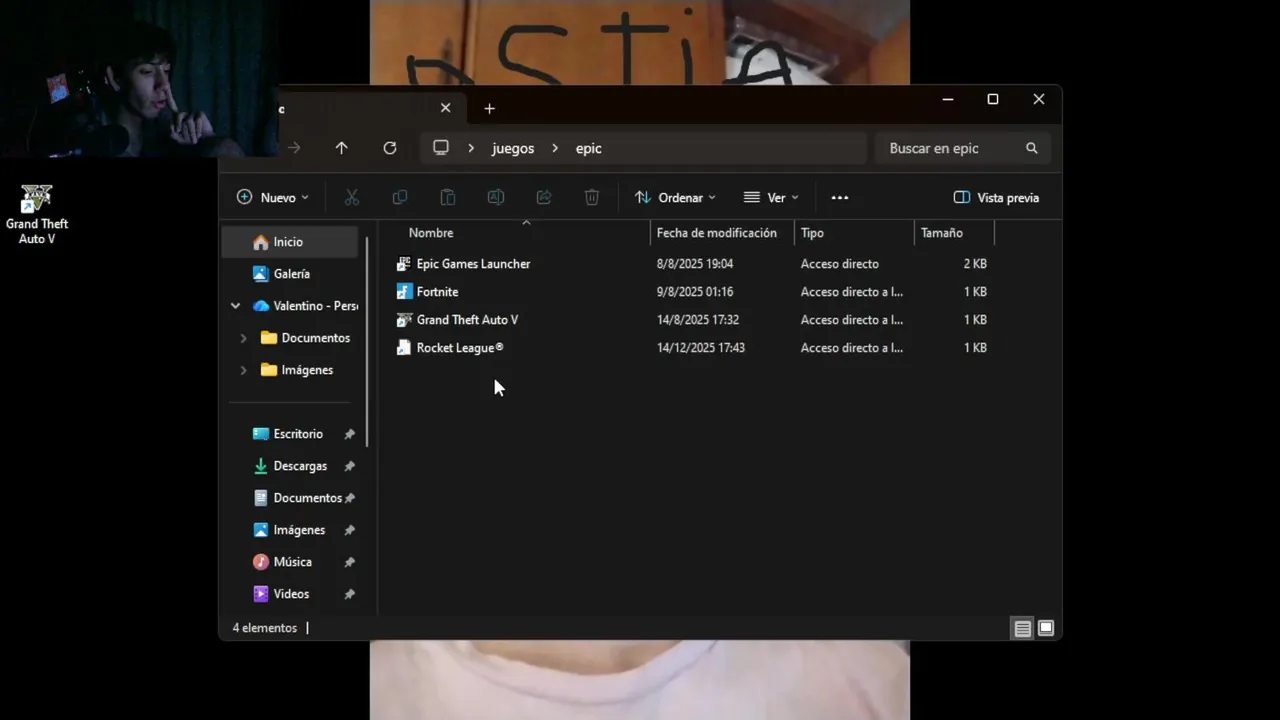The width and height of the screenshot is (1280, 720).
Task: Click the Up one level arrow
Action: tap(342, 148)
